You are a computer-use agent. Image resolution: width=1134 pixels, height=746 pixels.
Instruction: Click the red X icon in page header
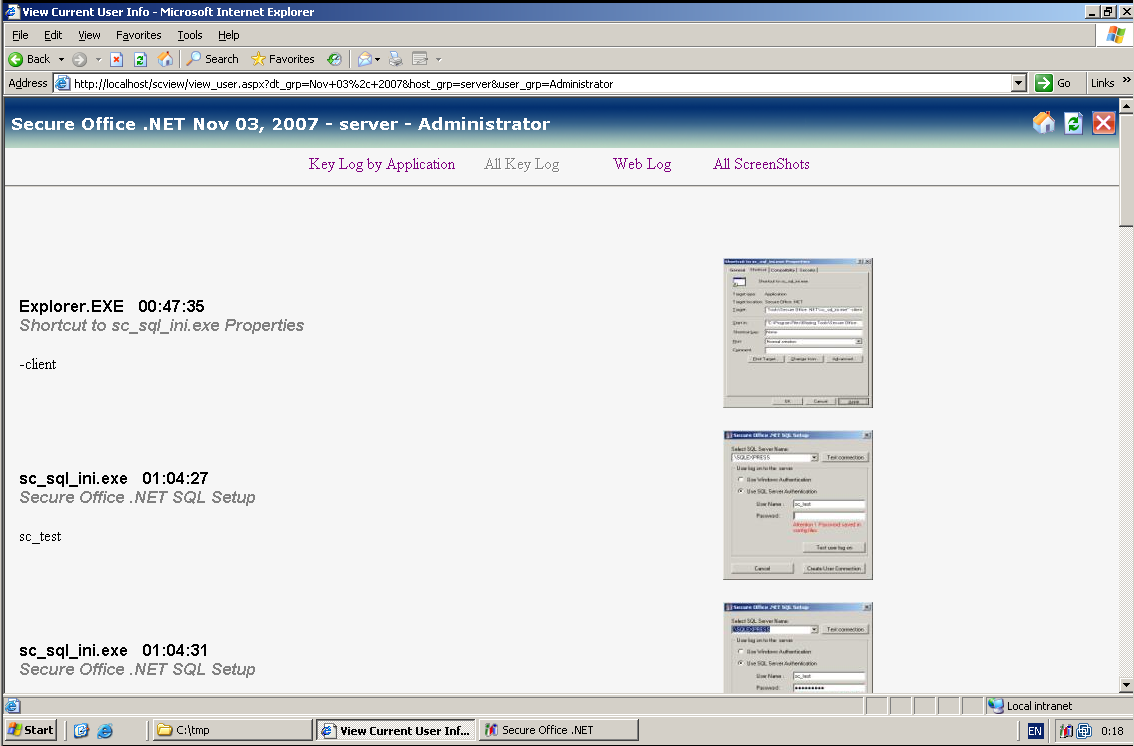(1103, 123)
